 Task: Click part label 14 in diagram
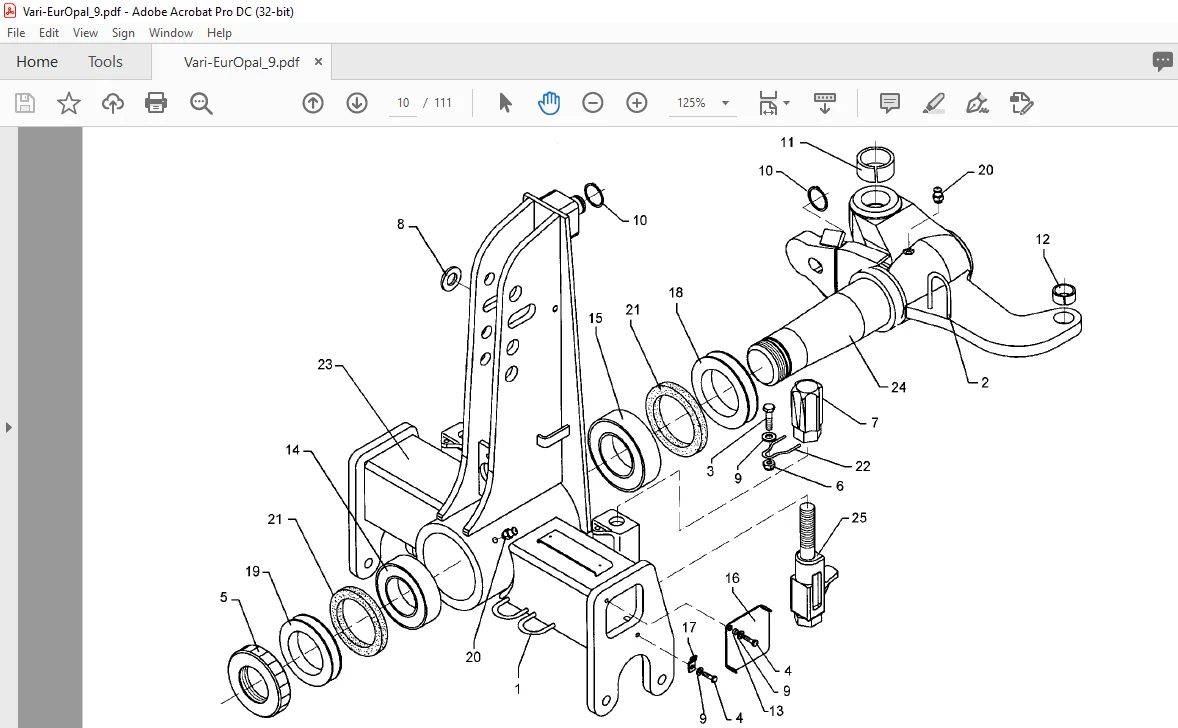292,450
